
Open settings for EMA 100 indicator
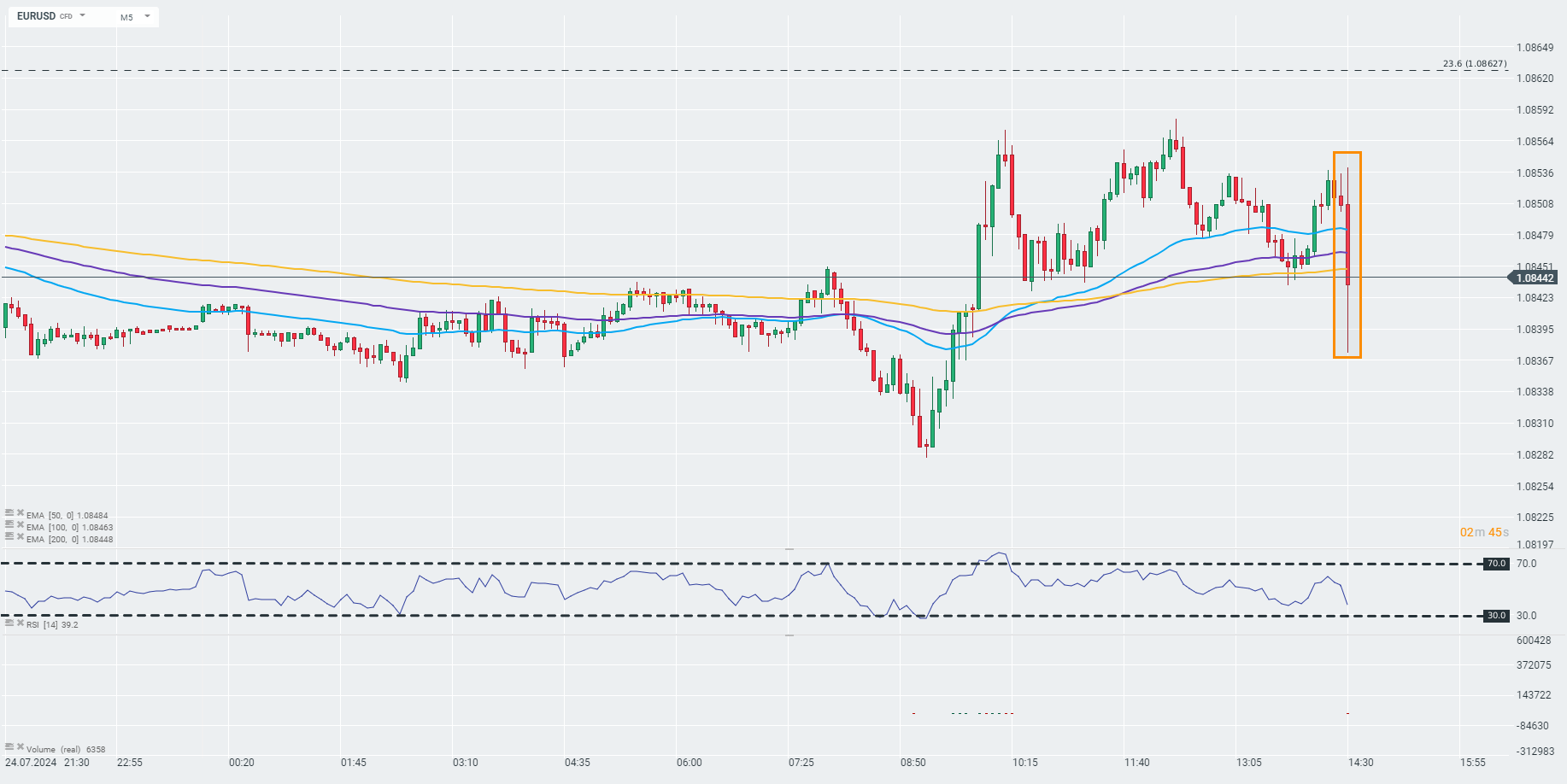tap(9, 525)
